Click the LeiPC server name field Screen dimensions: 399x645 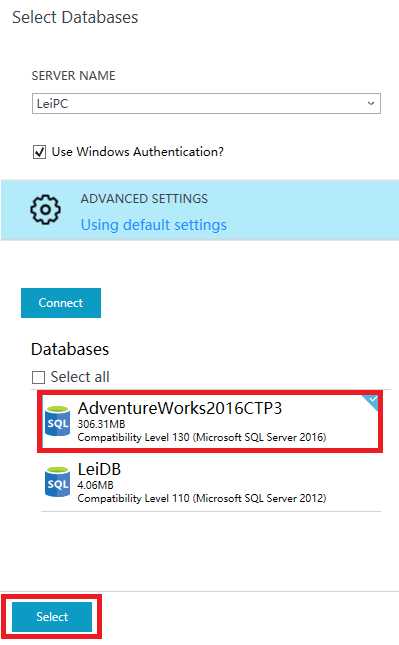(x=206, y=103)
